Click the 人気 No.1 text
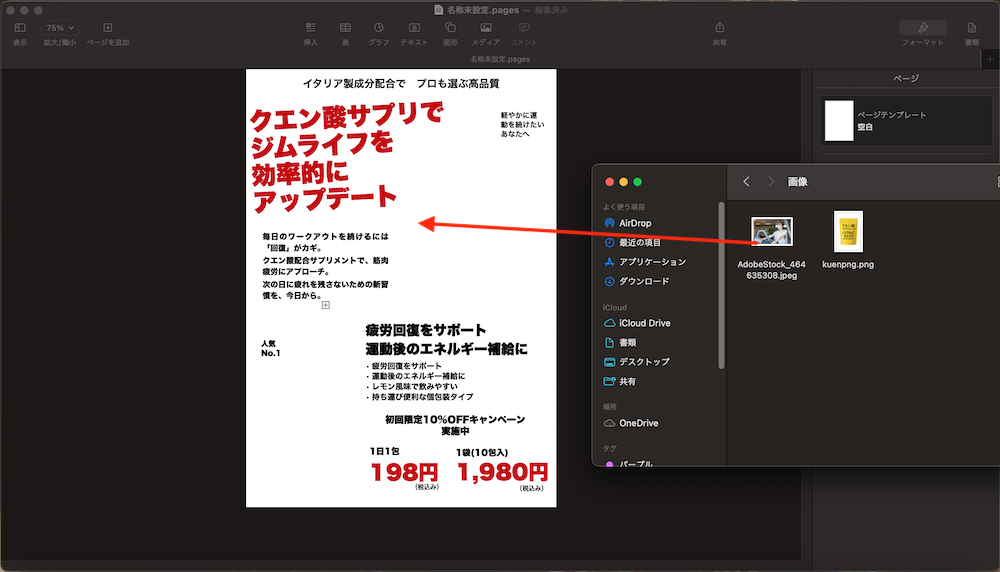1000x572 pixels. click(270, 348)
